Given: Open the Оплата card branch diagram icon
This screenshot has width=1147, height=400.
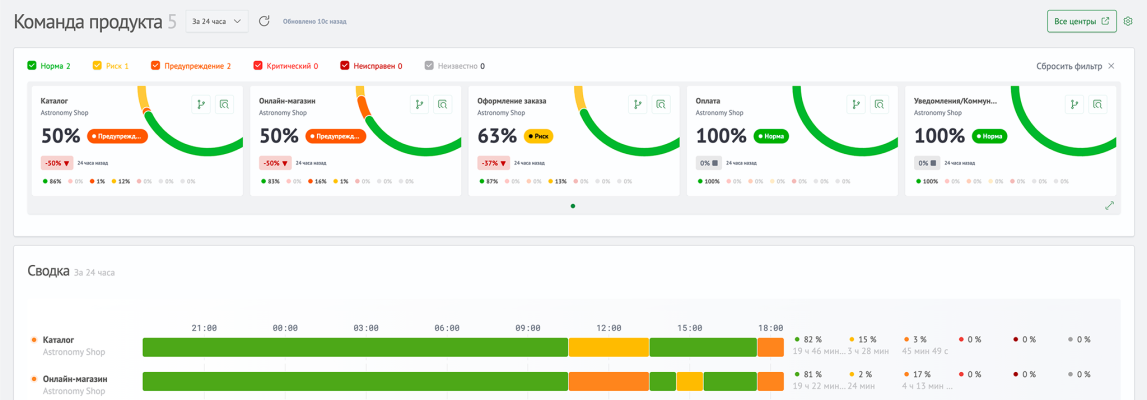Looking at the screenshot, I should point(856,105).
